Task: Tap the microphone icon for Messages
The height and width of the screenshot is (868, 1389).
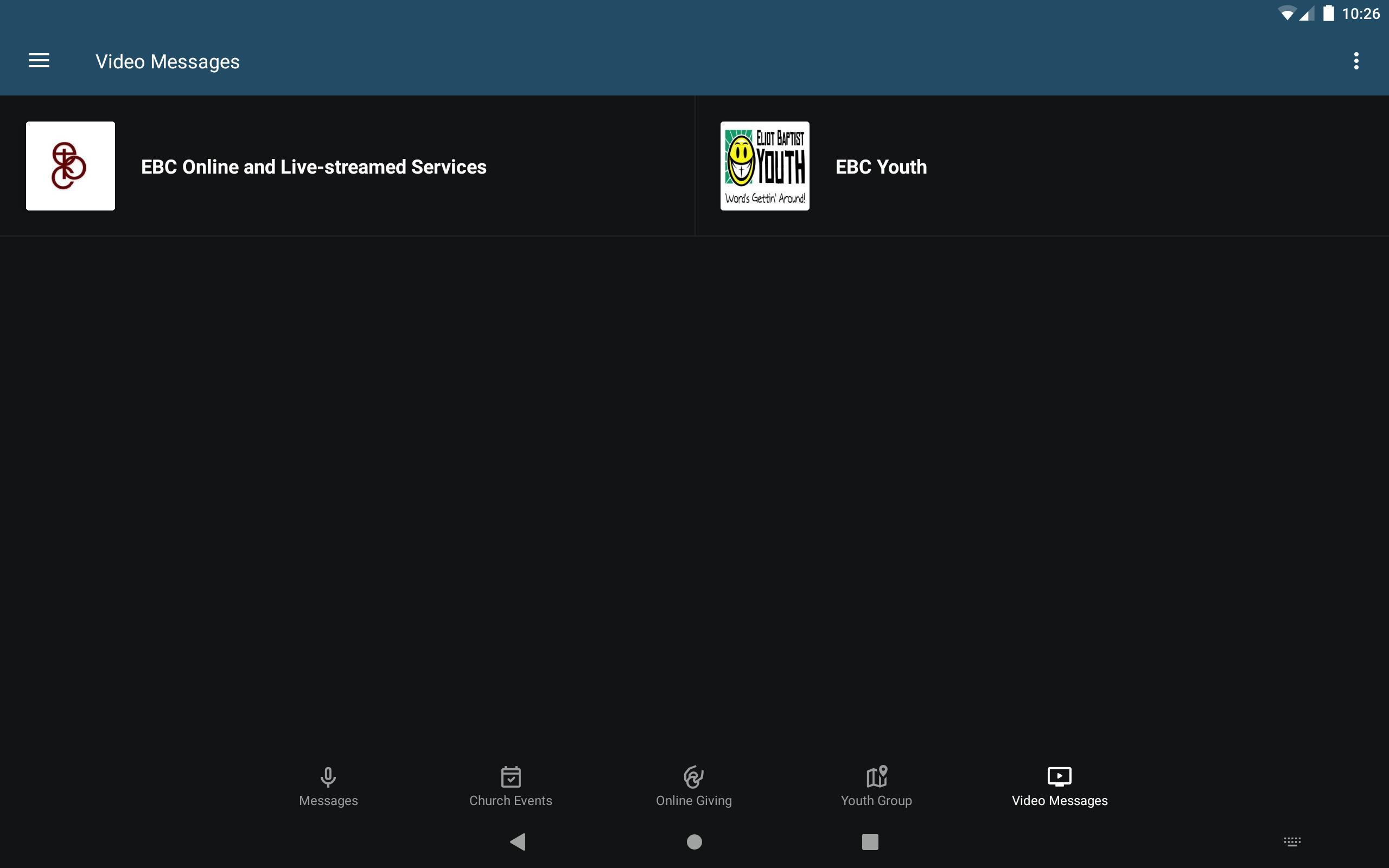Action: click(328, 777)
